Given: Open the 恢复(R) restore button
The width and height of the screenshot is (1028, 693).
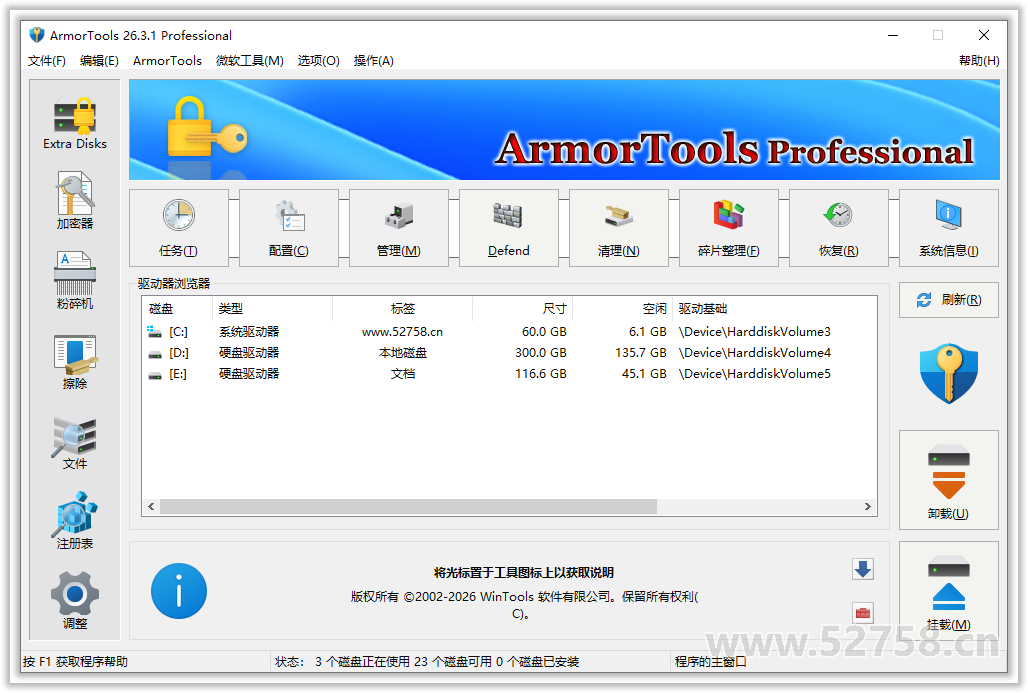Looking at the screenshot, I should pos(839,228).
